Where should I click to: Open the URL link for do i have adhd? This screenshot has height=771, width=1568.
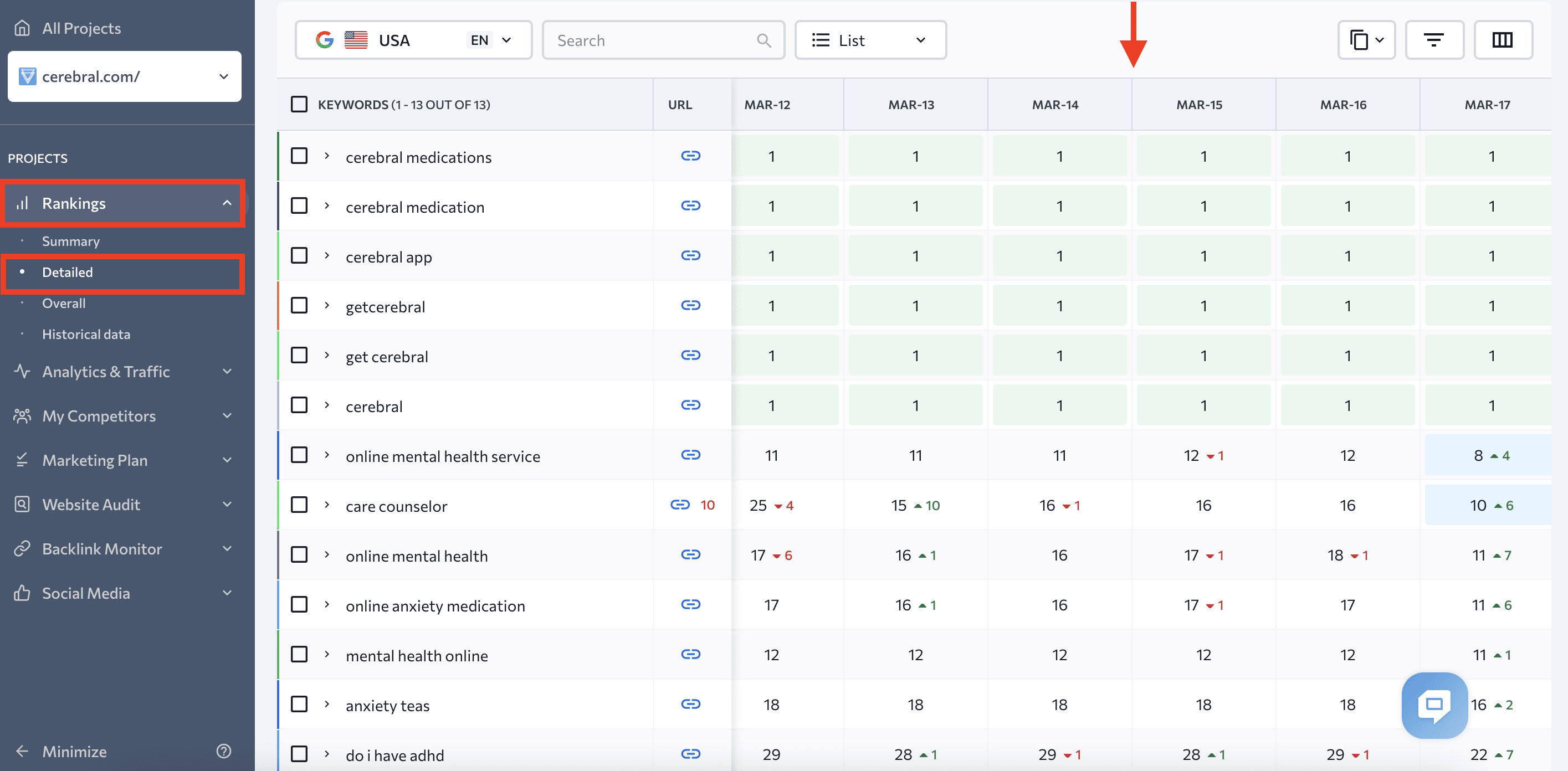[x=690, y=755]
